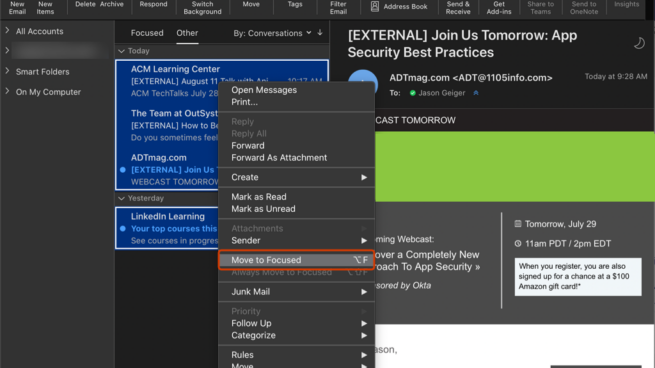Click Switch Background in the toolbar
This screenshot has width=655, height=368.
click(202, 8)
